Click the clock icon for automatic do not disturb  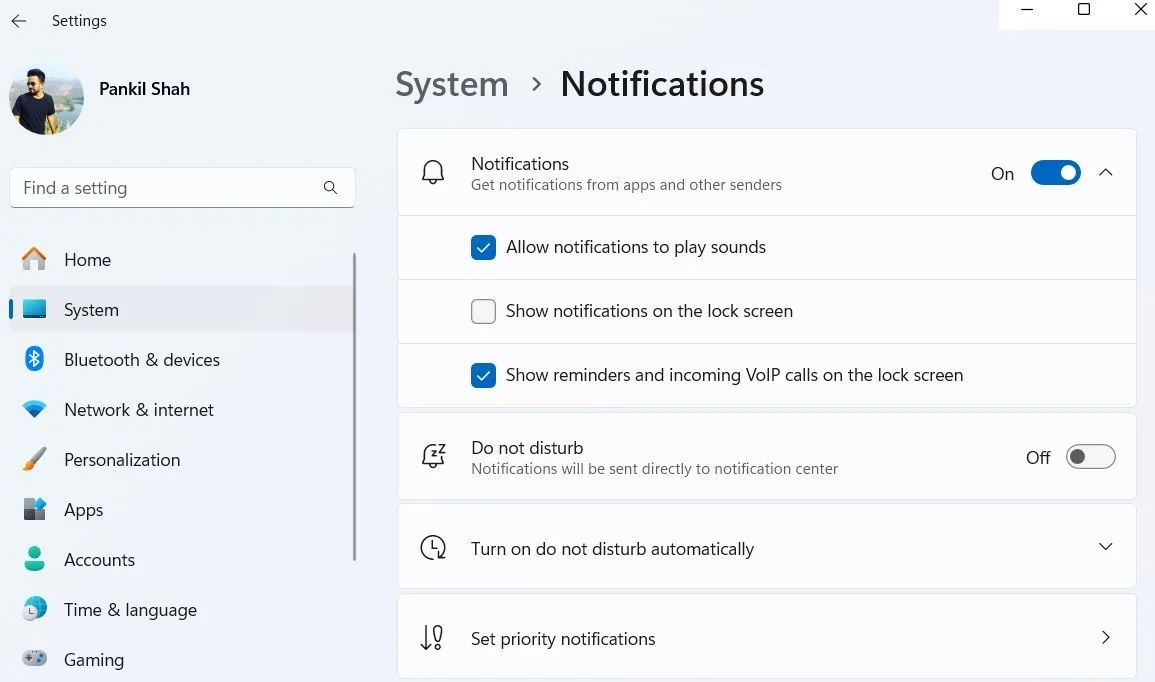tap(433, 547)
